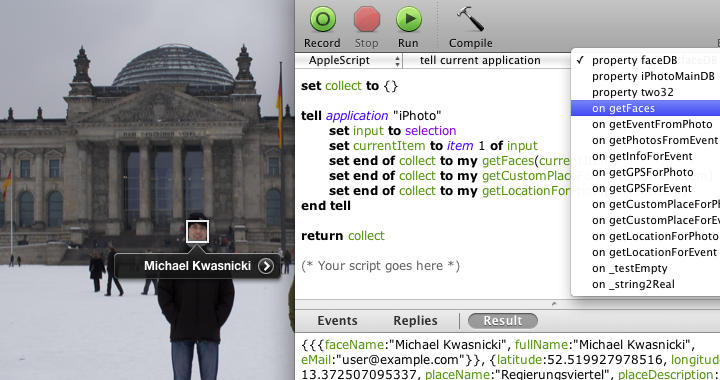Click the Compile hammer icon
The image size is (720, 380).
click(x=470, y=19)
